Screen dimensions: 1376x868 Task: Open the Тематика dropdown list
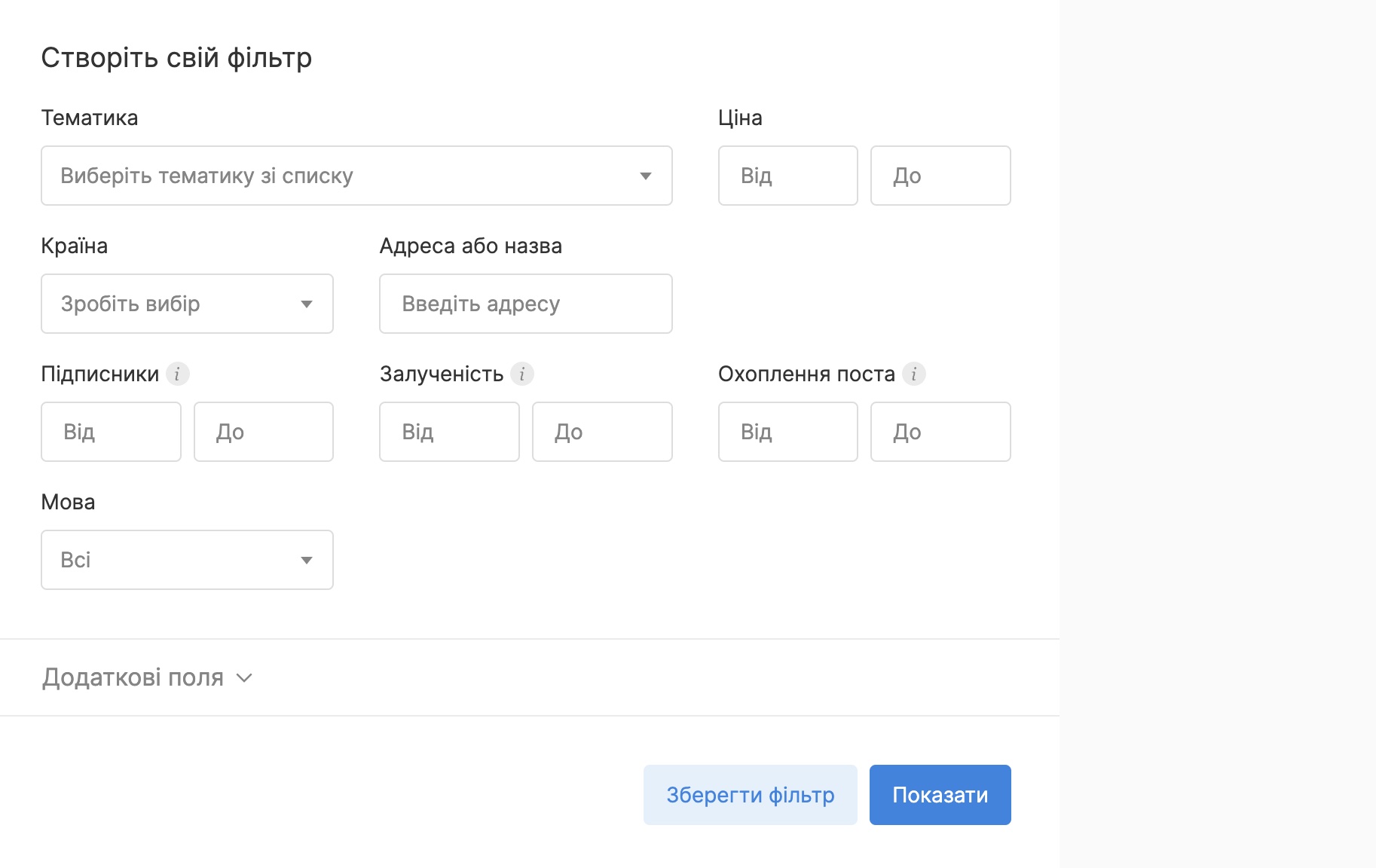(x=356, y=176)
